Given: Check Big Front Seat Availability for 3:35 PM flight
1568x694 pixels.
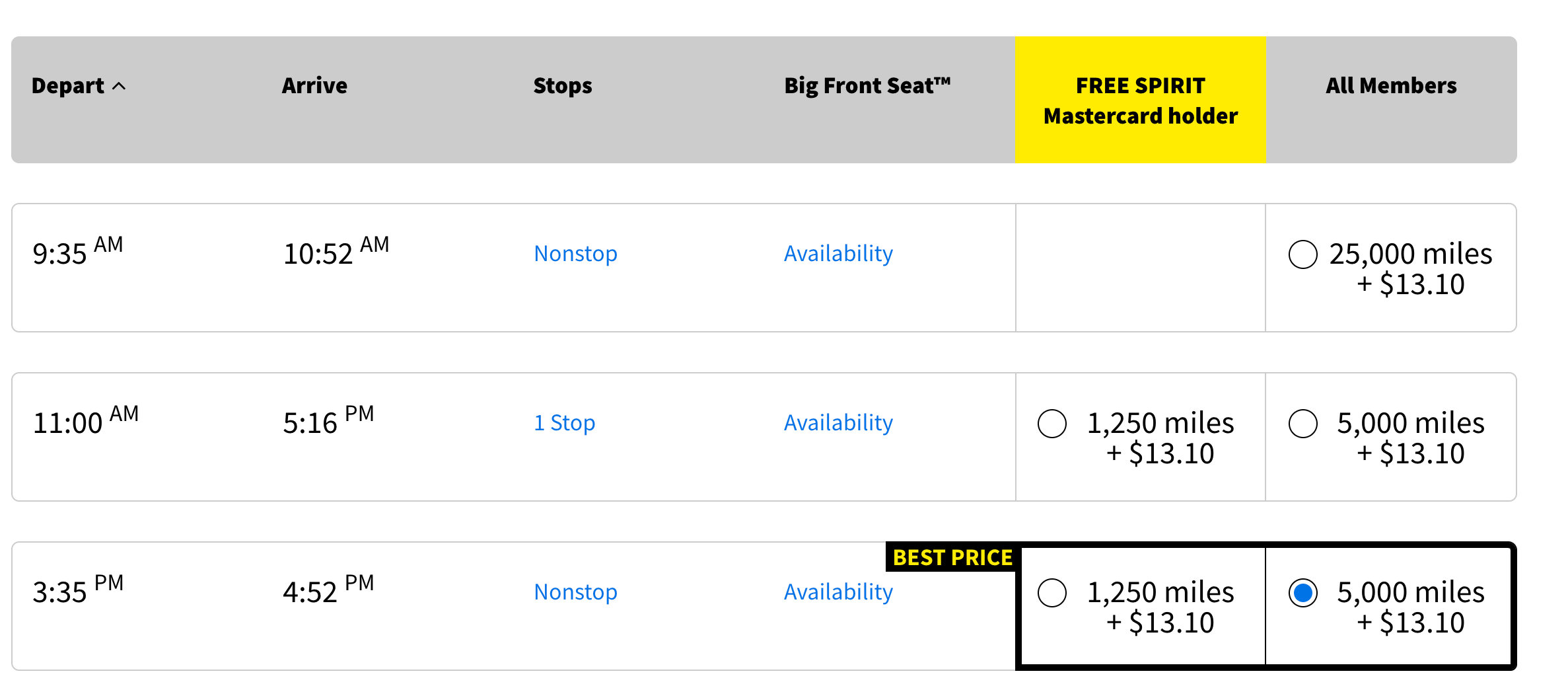Looking at the screenshot, I should 838,592.
